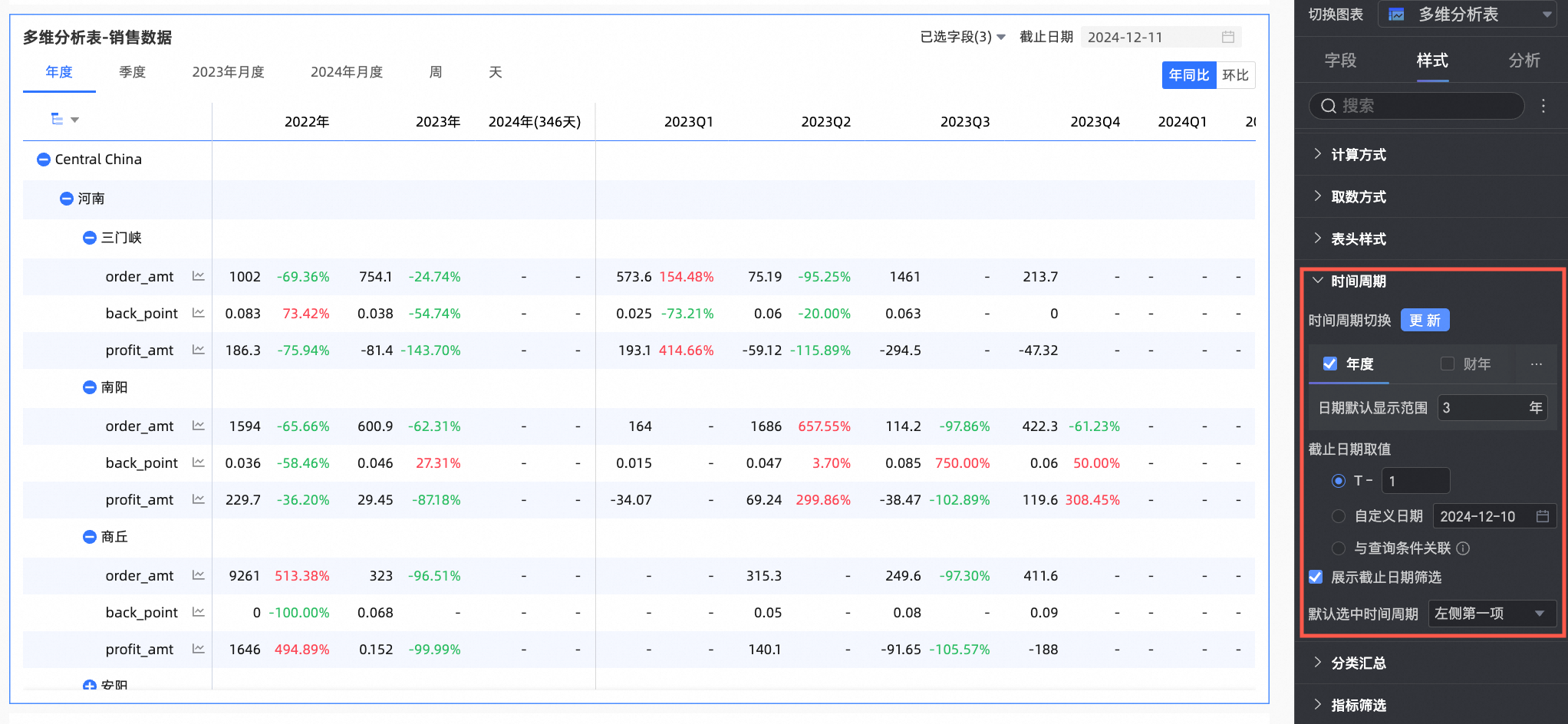Open trend chart for 商丘 order_amt
This screenshot has width=1568, height=724.
point(199,575)
